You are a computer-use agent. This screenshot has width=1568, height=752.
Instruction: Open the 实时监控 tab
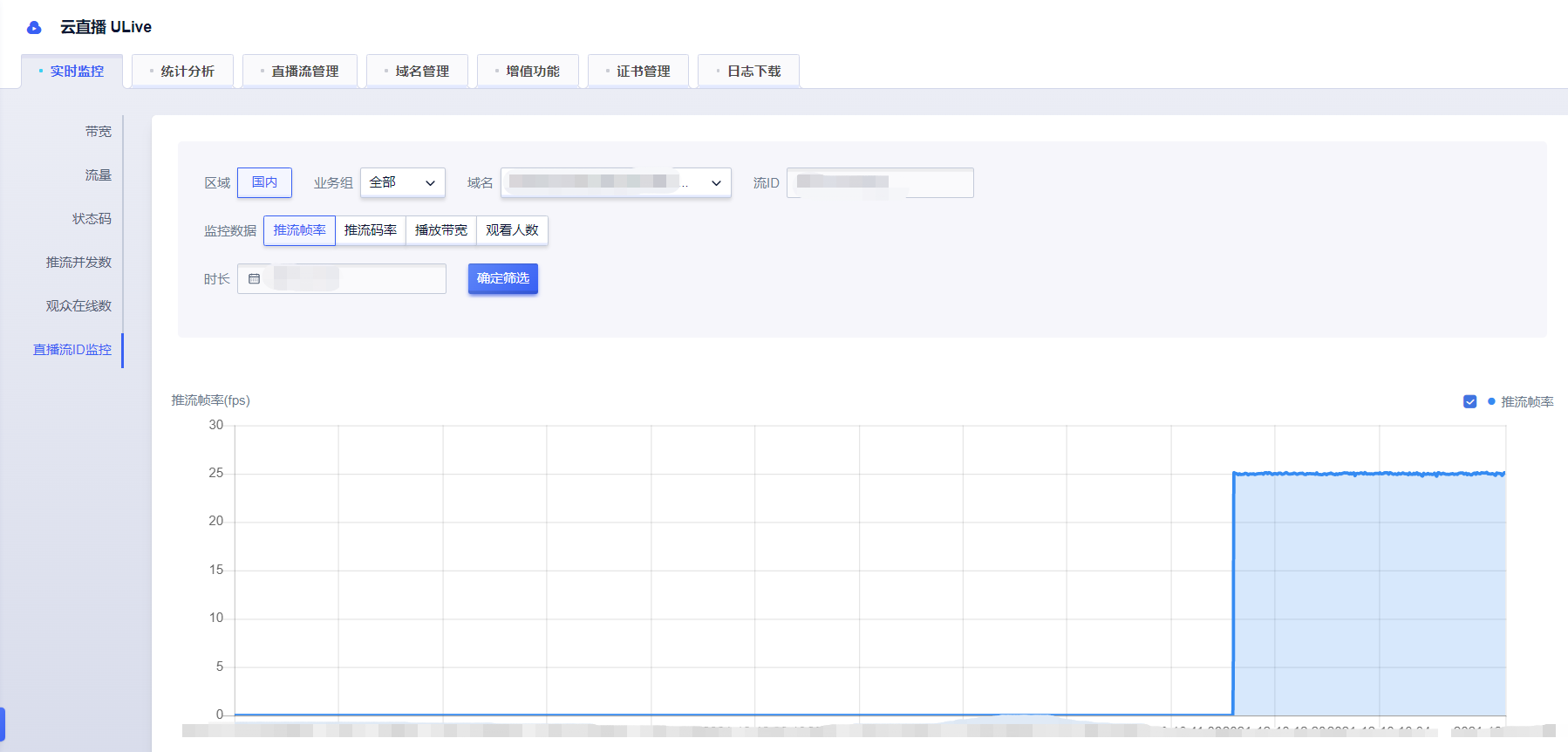tap(72, 72)
